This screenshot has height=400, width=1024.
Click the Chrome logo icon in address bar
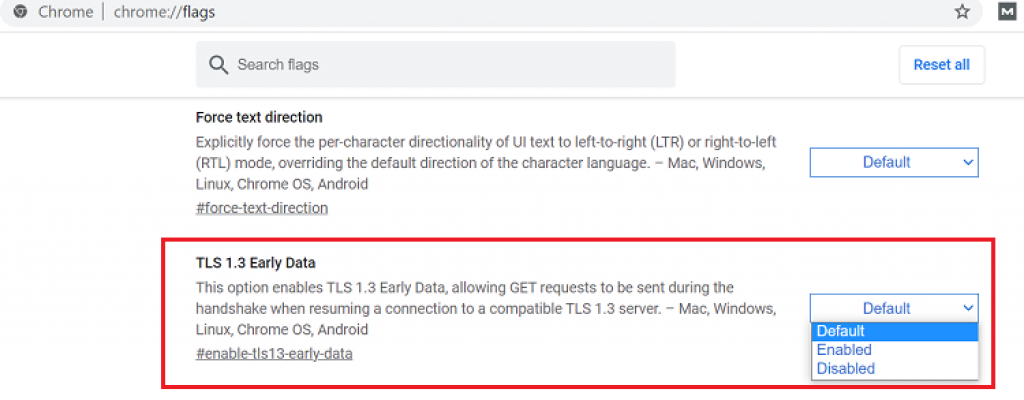pyautogui.click(x=19, y=12)
